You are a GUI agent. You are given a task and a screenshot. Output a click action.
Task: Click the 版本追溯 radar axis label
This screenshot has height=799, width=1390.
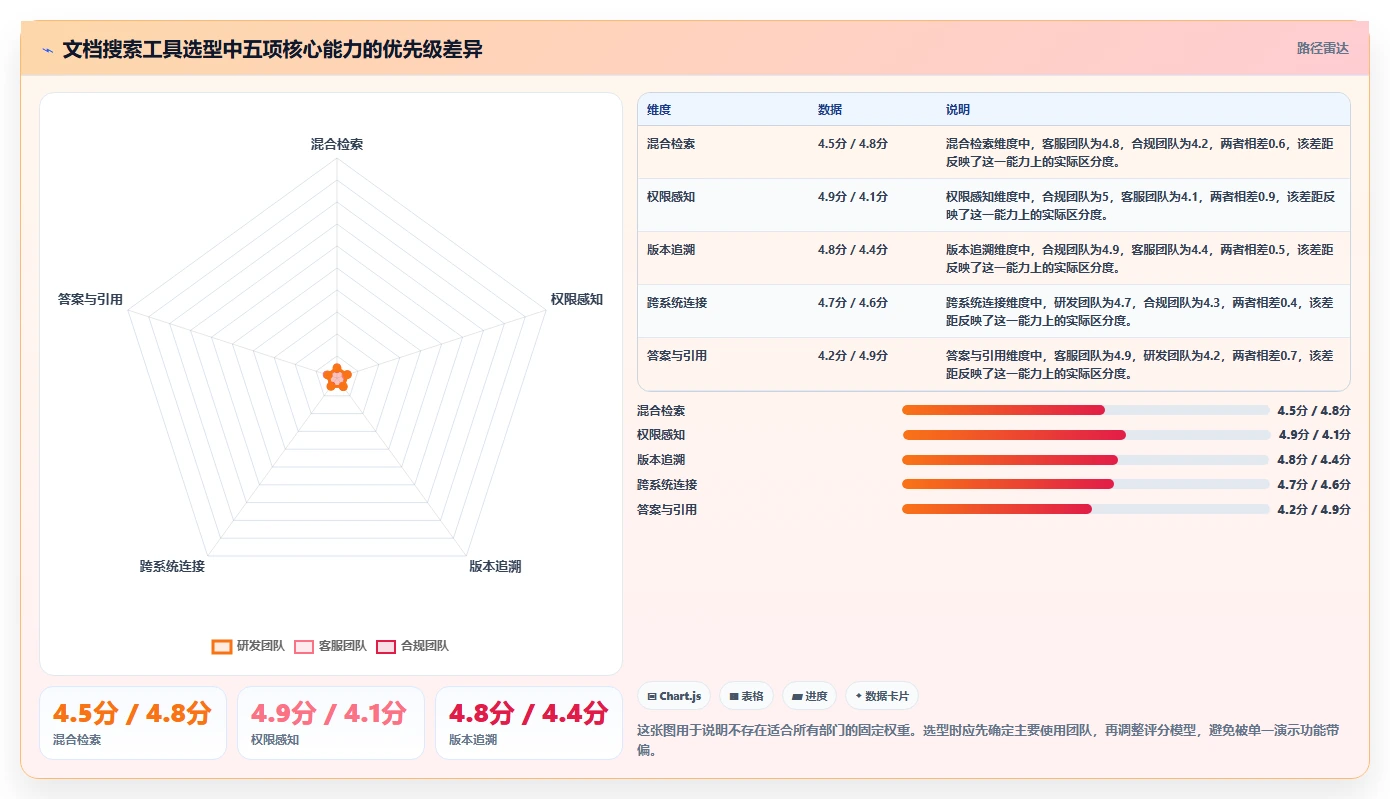[495, 566]
